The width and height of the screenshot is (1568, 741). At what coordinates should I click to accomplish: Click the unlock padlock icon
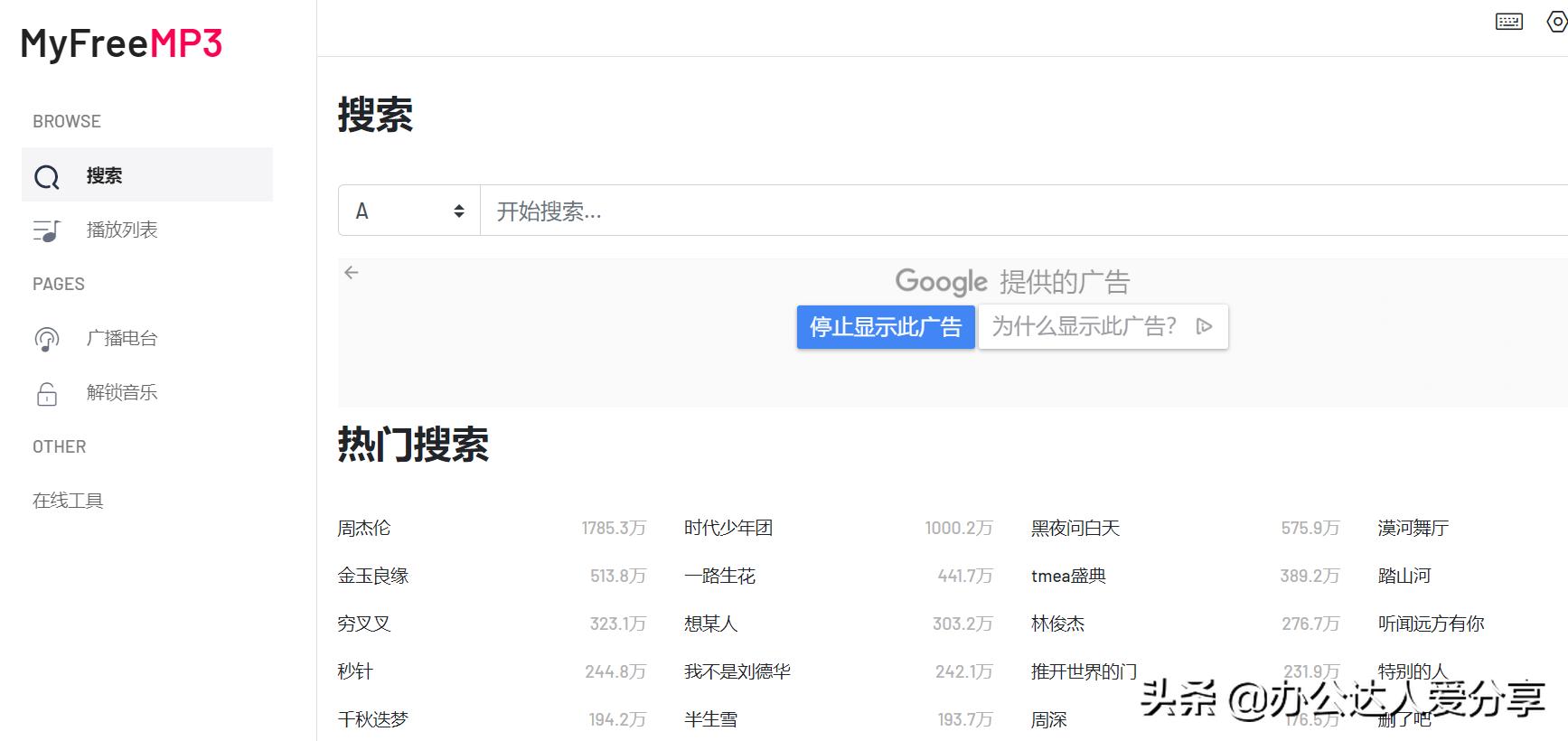pyautogui.click(x=47, y=393)
